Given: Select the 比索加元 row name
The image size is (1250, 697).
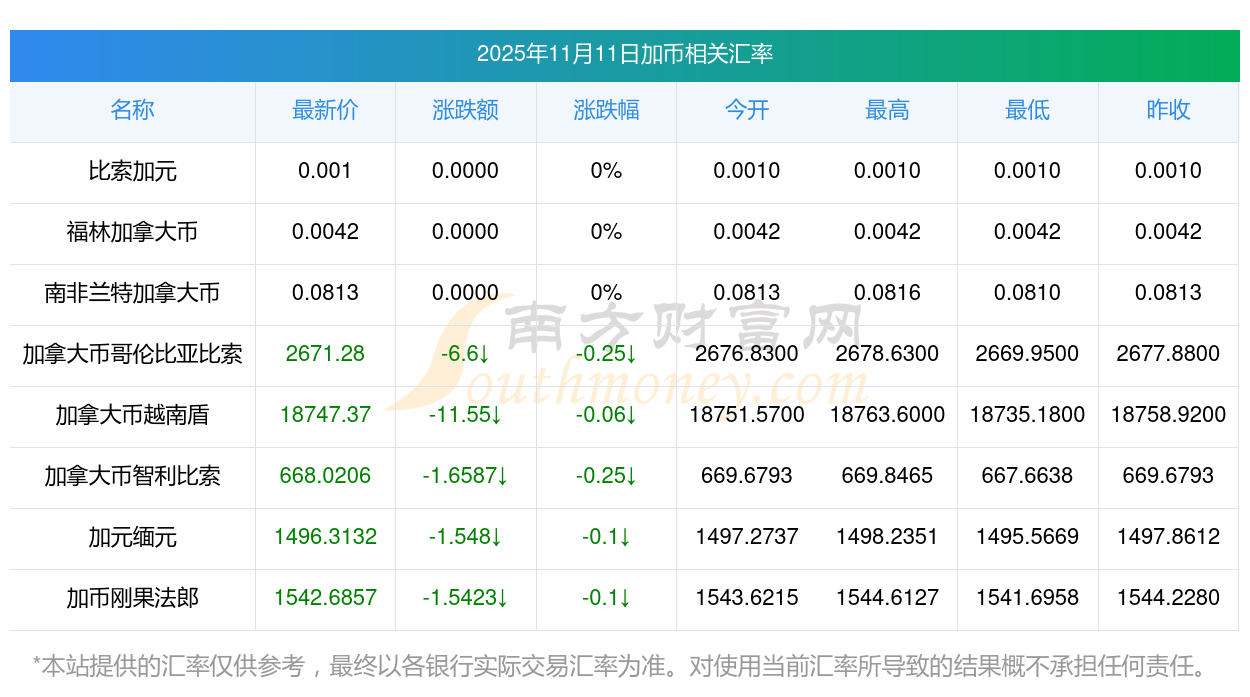Looking at the screenshot, I should (x=132, y=171).
